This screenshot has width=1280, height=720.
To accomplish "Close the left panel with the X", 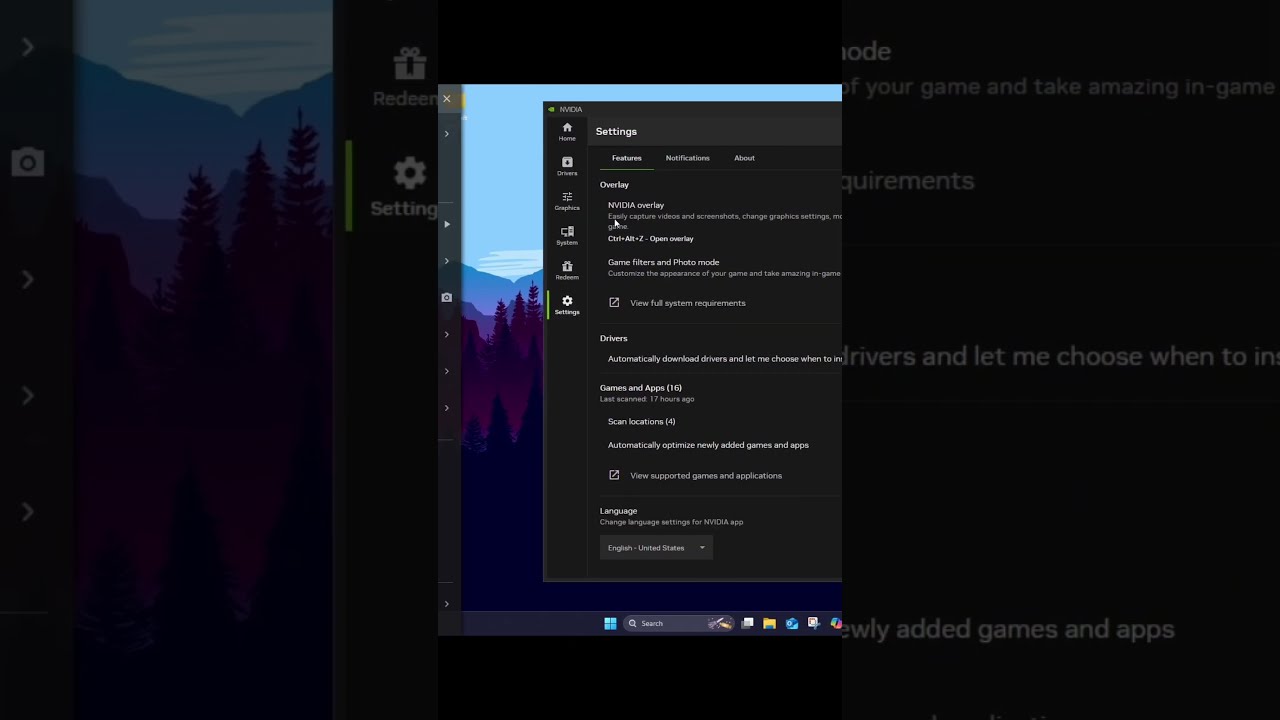I will tap(446, 99).
